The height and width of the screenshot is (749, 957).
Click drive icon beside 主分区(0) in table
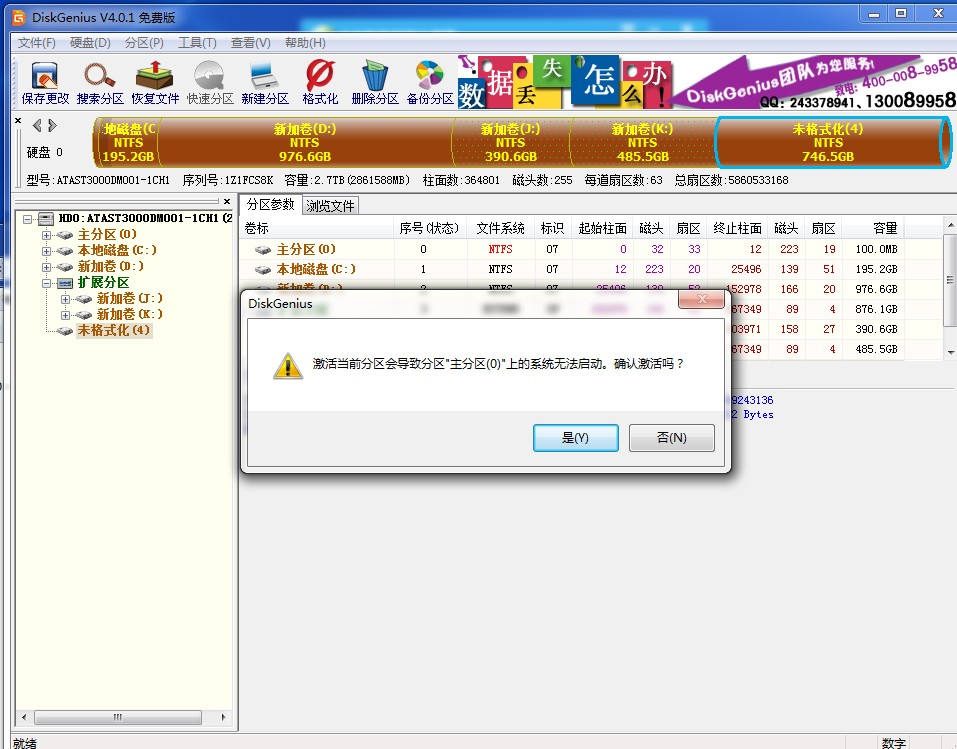coord(263,250)
